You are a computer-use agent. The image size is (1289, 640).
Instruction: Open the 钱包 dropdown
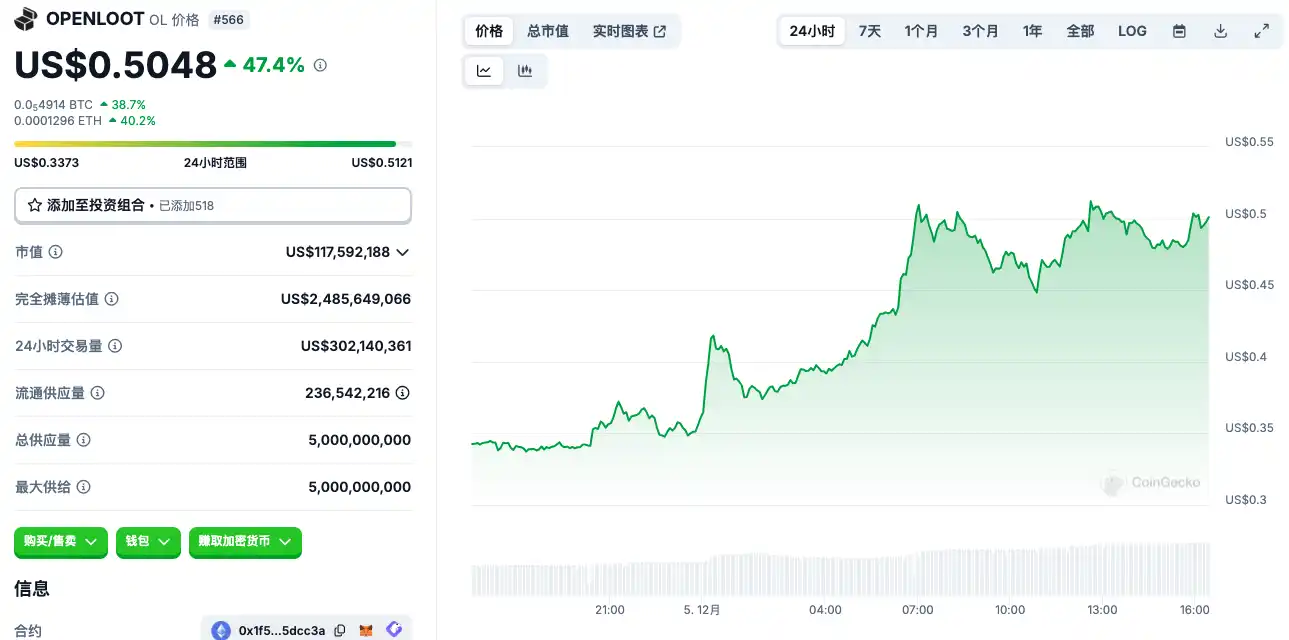148,541
